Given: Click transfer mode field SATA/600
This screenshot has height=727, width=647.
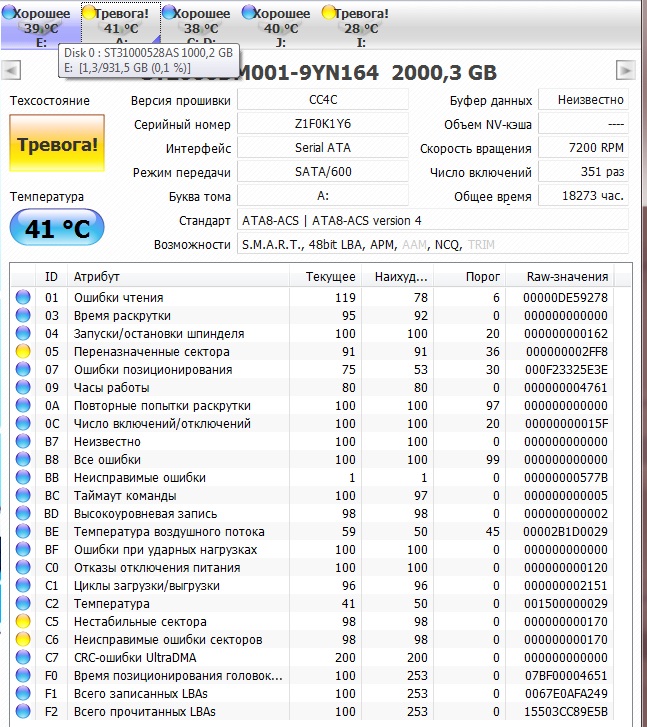Looking at the screenshot, I should 323,172.
